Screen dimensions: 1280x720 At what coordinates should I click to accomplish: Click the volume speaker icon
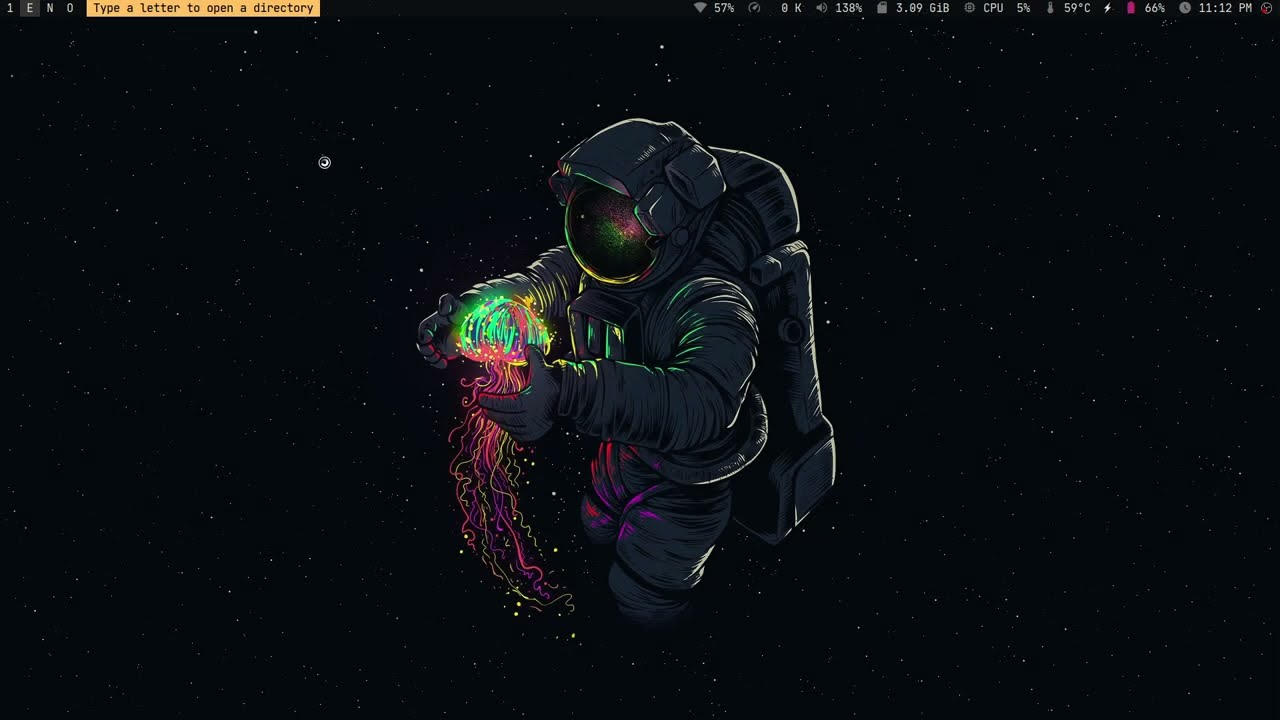point(821,8)
